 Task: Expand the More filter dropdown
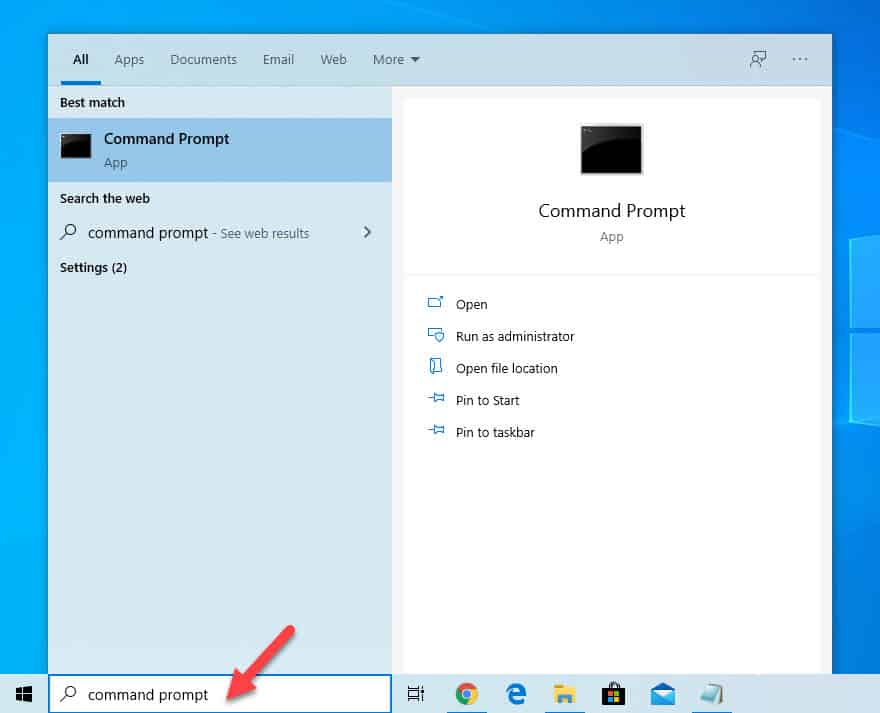pos(396,60)
